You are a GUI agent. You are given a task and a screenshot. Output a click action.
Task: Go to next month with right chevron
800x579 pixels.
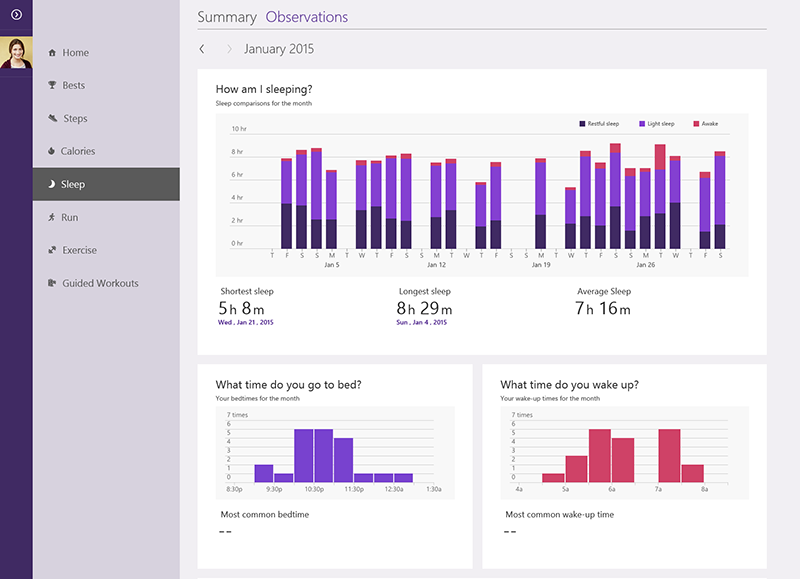tap(229, 49)
